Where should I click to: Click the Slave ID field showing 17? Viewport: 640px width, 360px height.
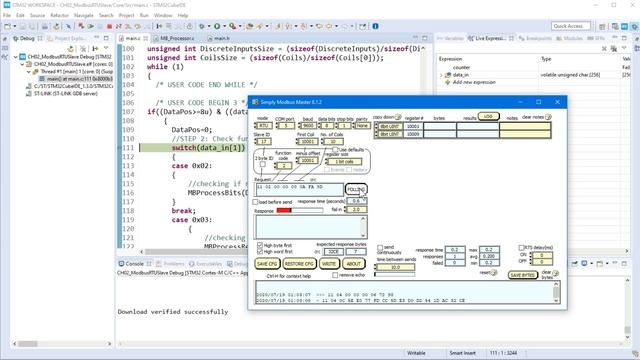(x=263, y=142)
